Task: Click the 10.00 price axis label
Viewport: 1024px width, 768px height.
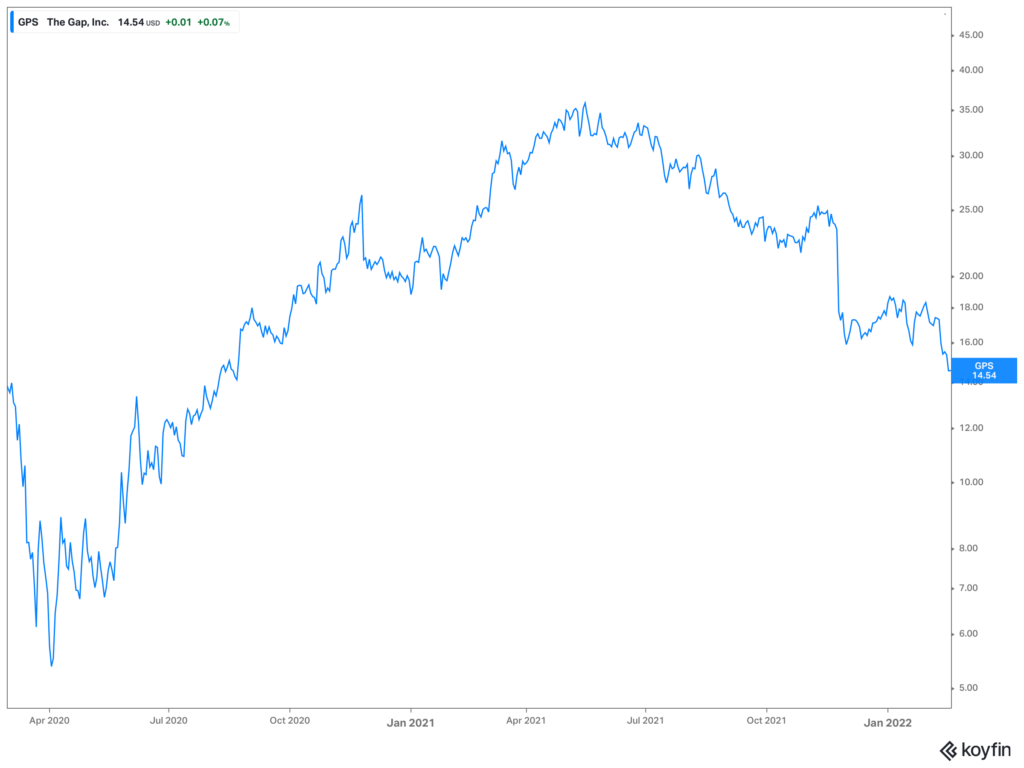Action: click(971, 482)
